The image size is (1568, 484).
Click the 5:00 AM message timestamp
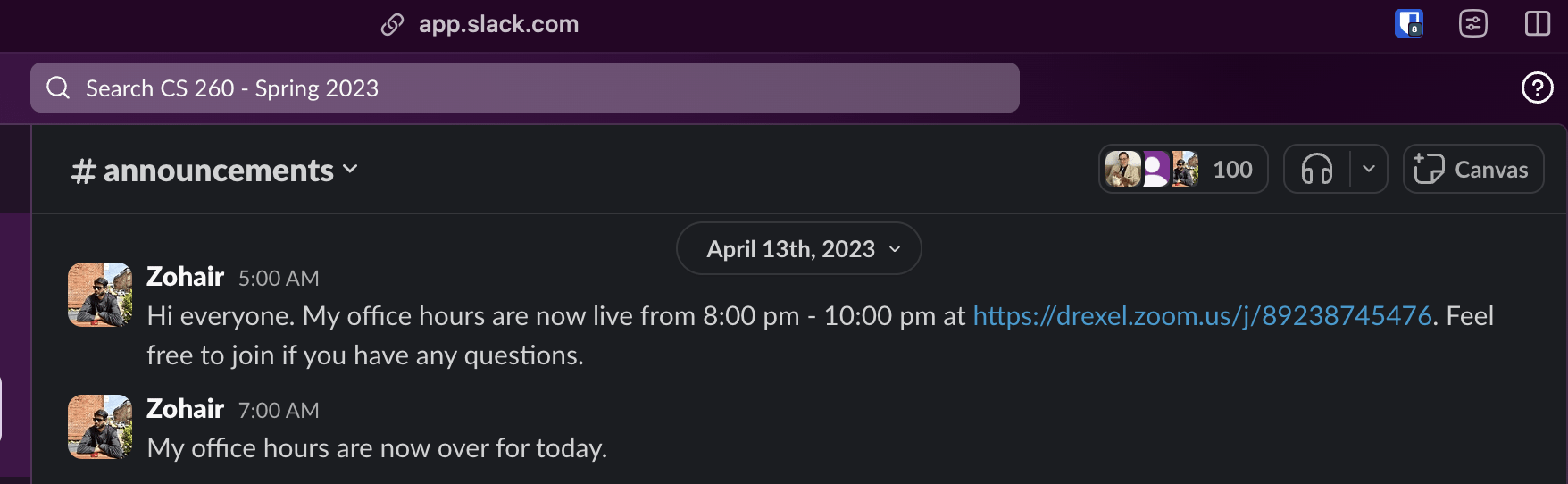point(279,279)
